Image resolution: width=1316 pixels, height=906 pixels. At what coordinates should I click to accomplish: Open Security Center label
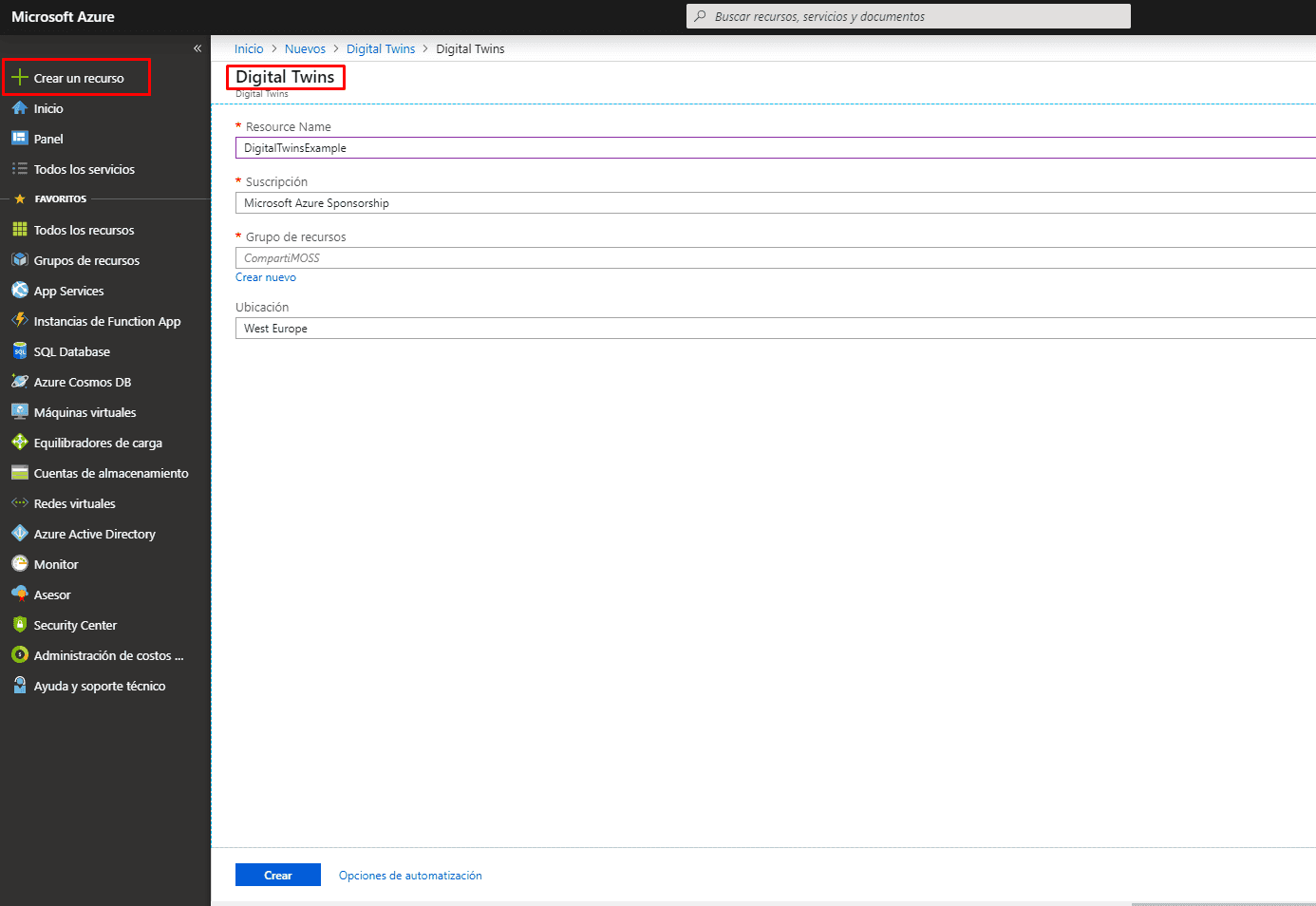[x=75, y=625]
